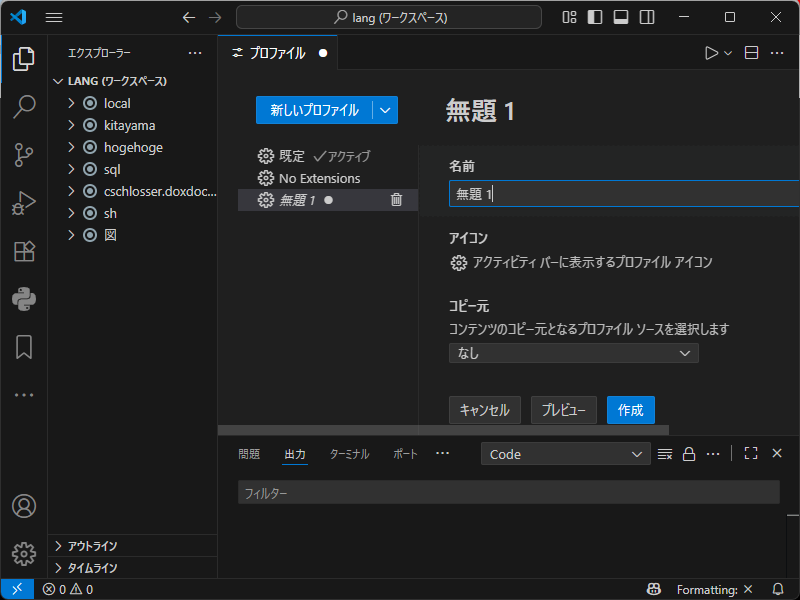
Task: Open the Python activity bar icon
Action: tap(24, 298)
